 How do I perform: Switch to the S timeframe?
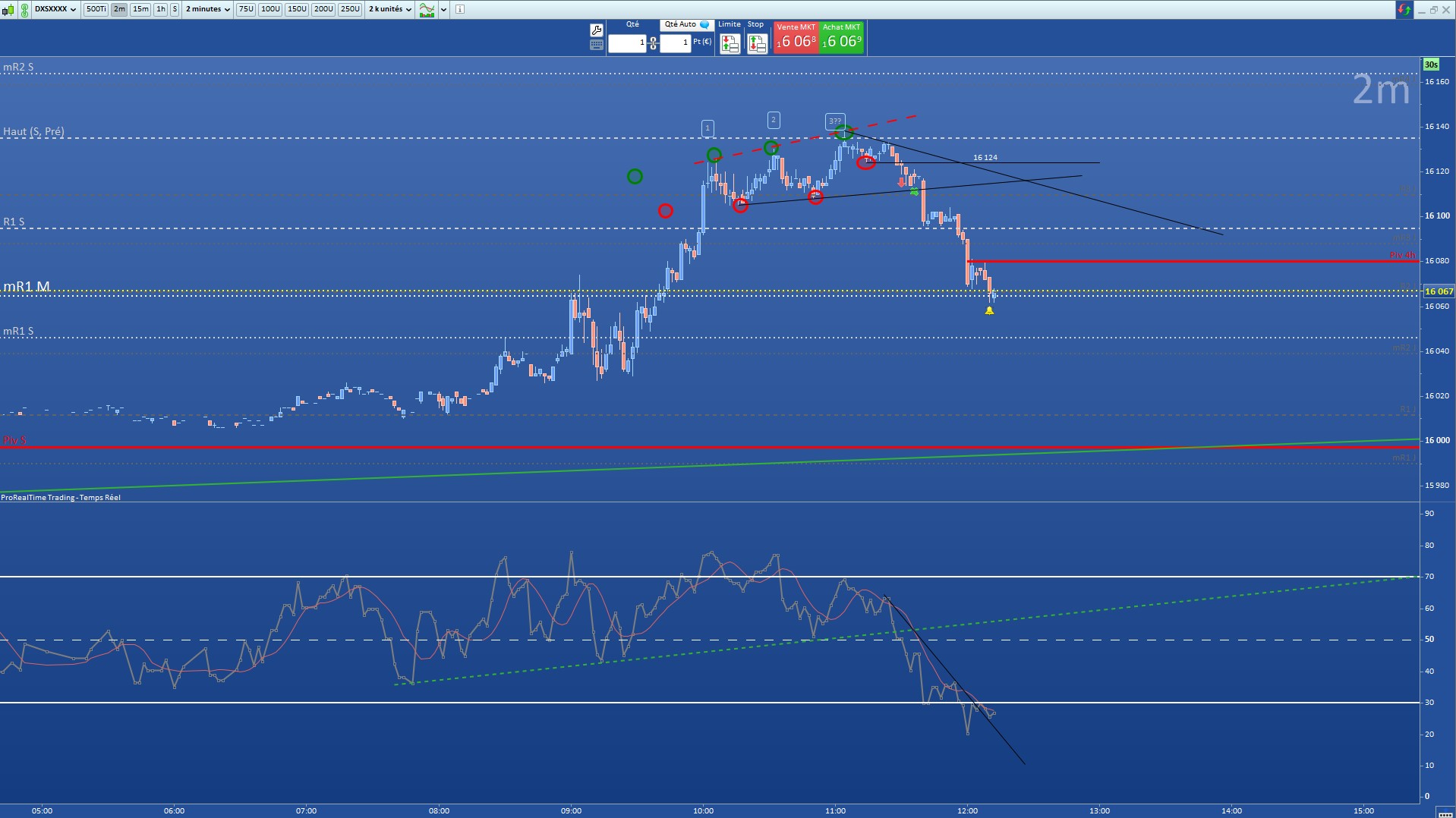[x=175, y=9]
